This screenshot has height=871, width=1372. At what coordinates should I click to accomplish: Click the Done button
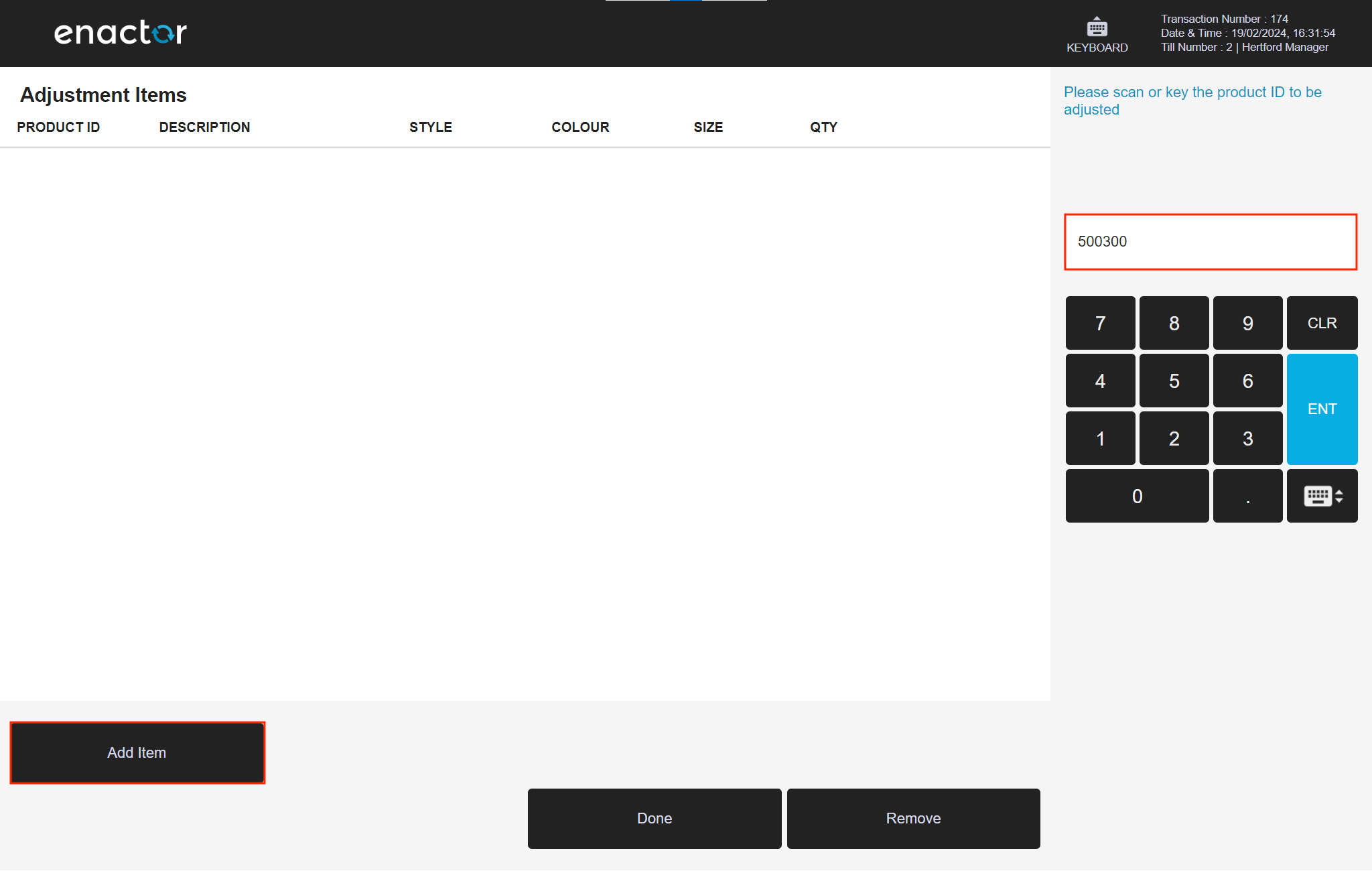[x=654, y=818]
